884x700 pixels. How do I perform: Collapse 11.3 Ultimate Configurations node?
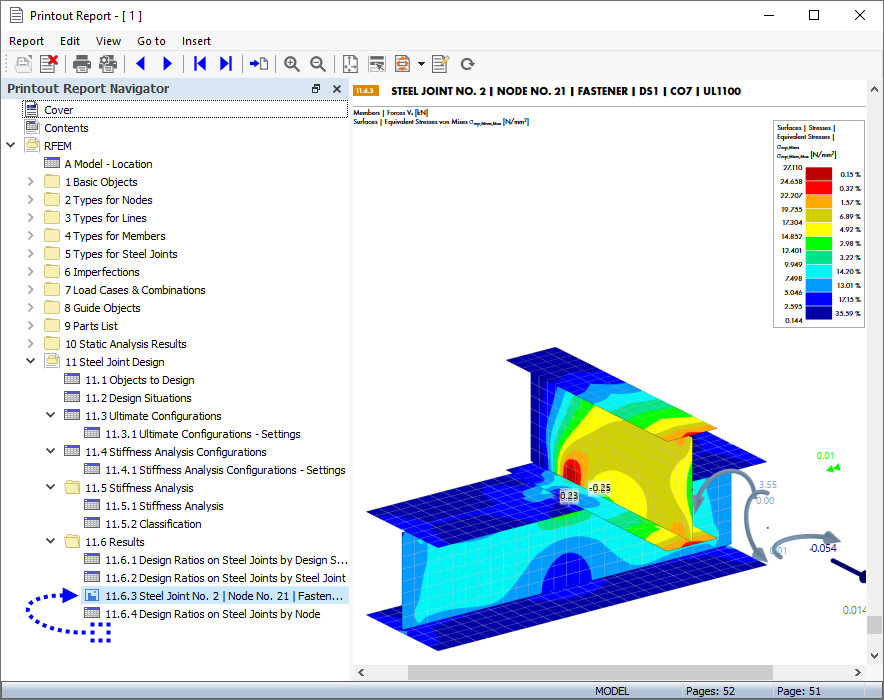click(x=51, y=415)
